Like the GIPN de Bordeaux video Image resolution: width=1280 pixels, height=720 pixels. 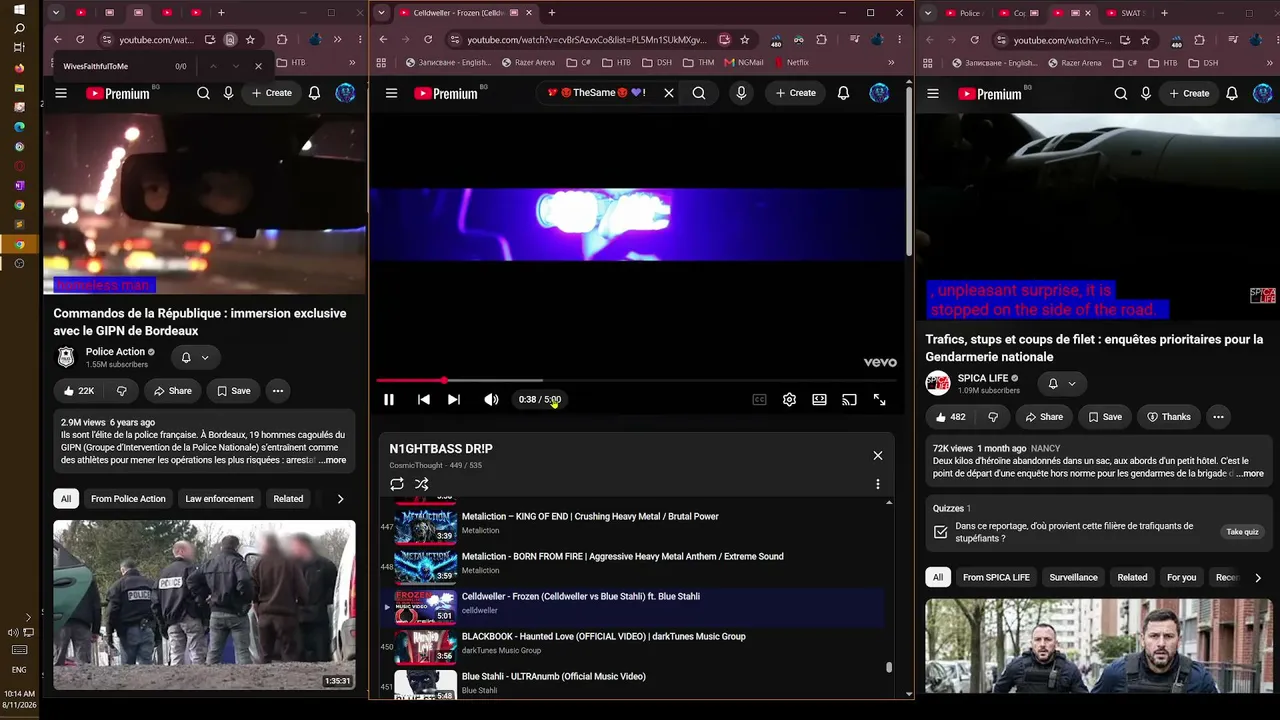pyautogui.click(x=78, y=391)
